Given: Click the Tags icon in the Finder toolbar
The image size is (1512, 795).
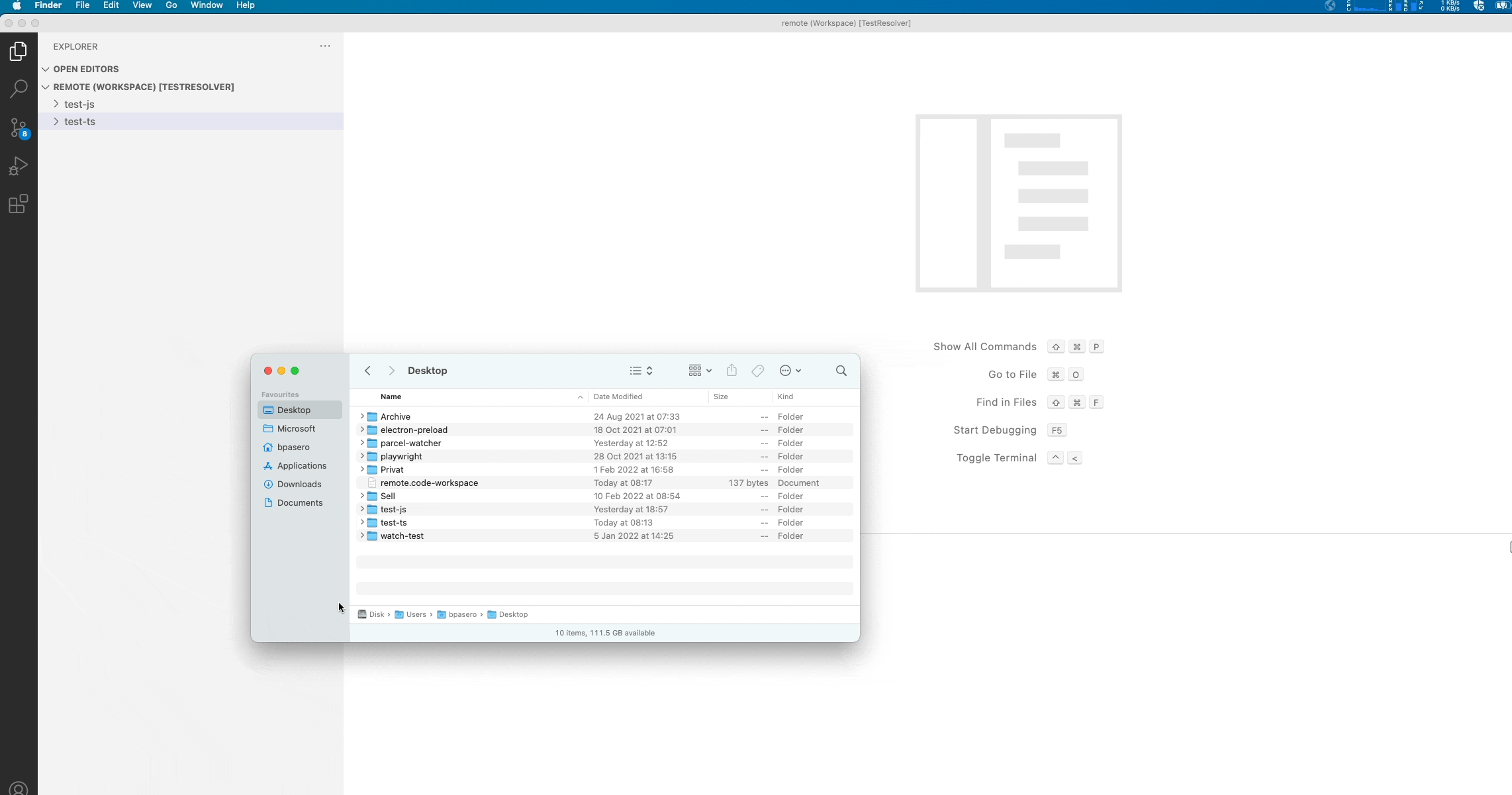Looking at the screenshot, I should point(757,371).
